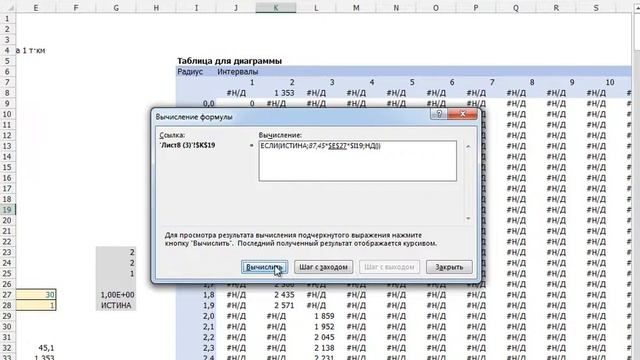Select interval number 8 in row 7
The image size is (640, 360).
(516, 82)
